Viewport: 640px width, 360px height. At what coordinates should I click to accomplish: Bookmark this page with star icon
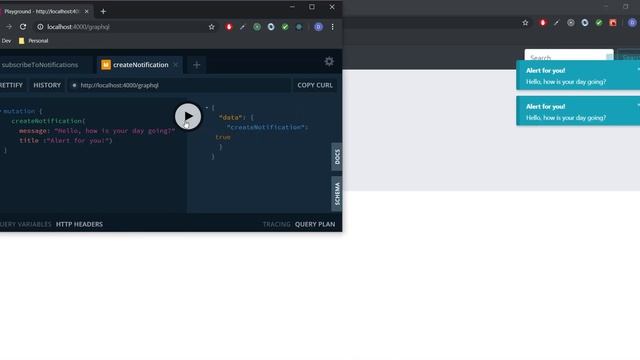tap(211, 27)
